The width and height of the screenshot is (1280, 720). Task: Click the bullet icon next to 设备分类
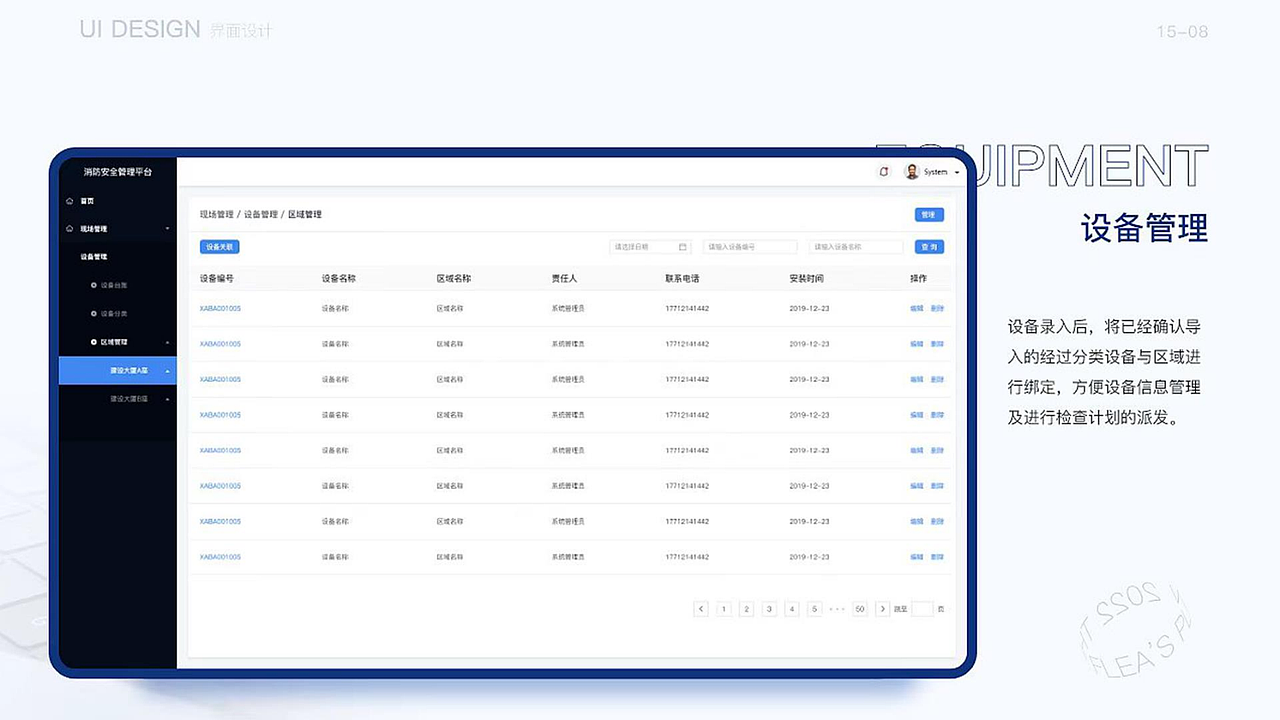tap(94, 314)
